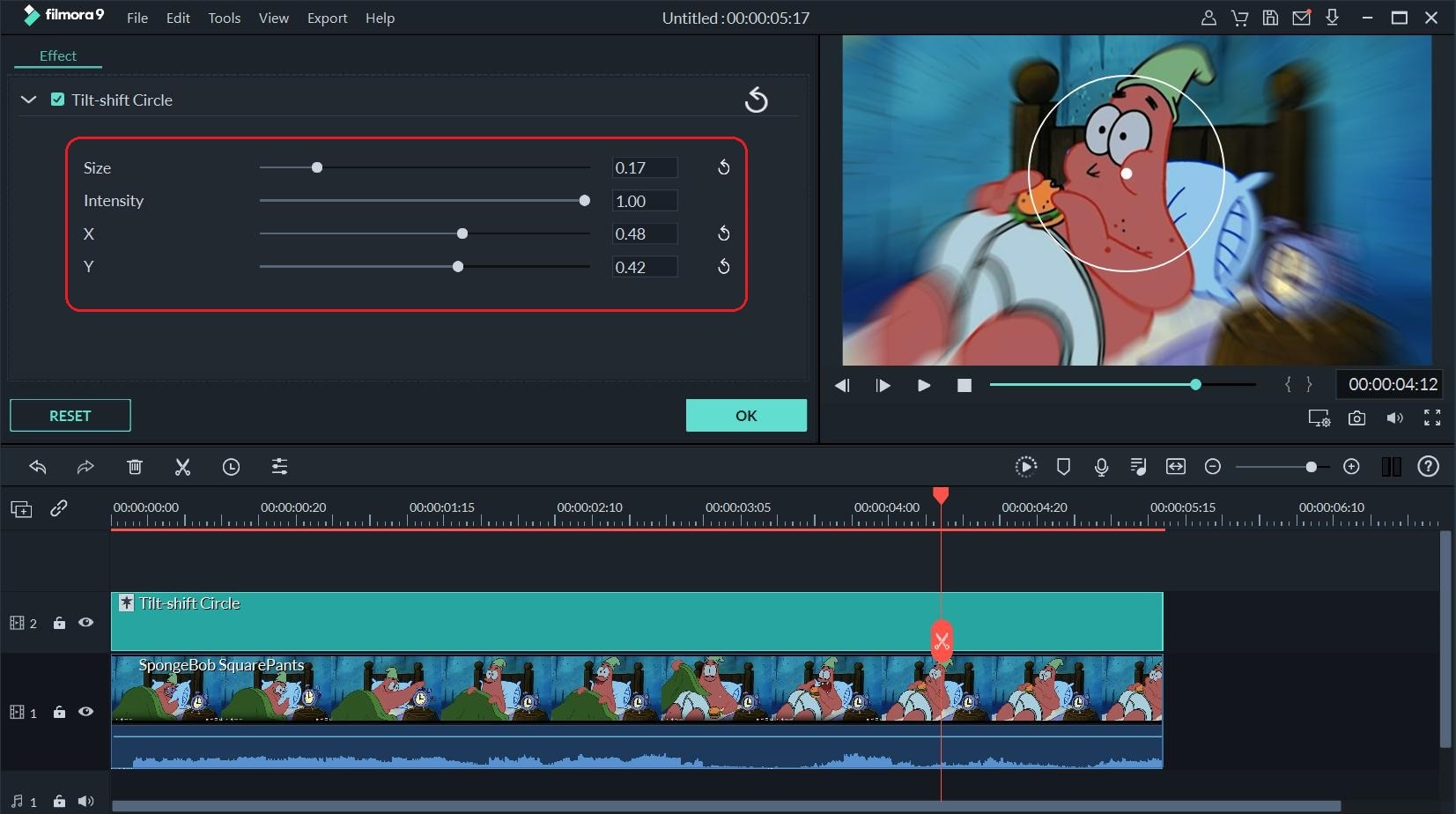Open the View menu
The image size is (1456, 814).
click(274, 18)
